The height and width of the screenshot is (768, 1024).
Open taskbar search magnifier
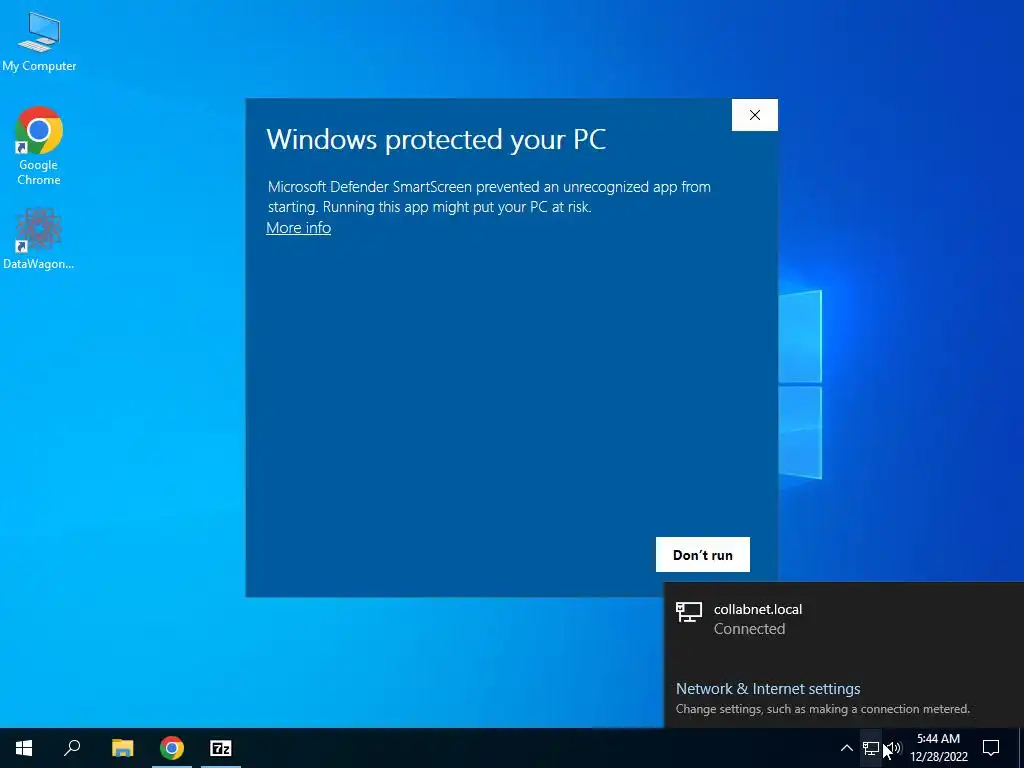point(72,748)
